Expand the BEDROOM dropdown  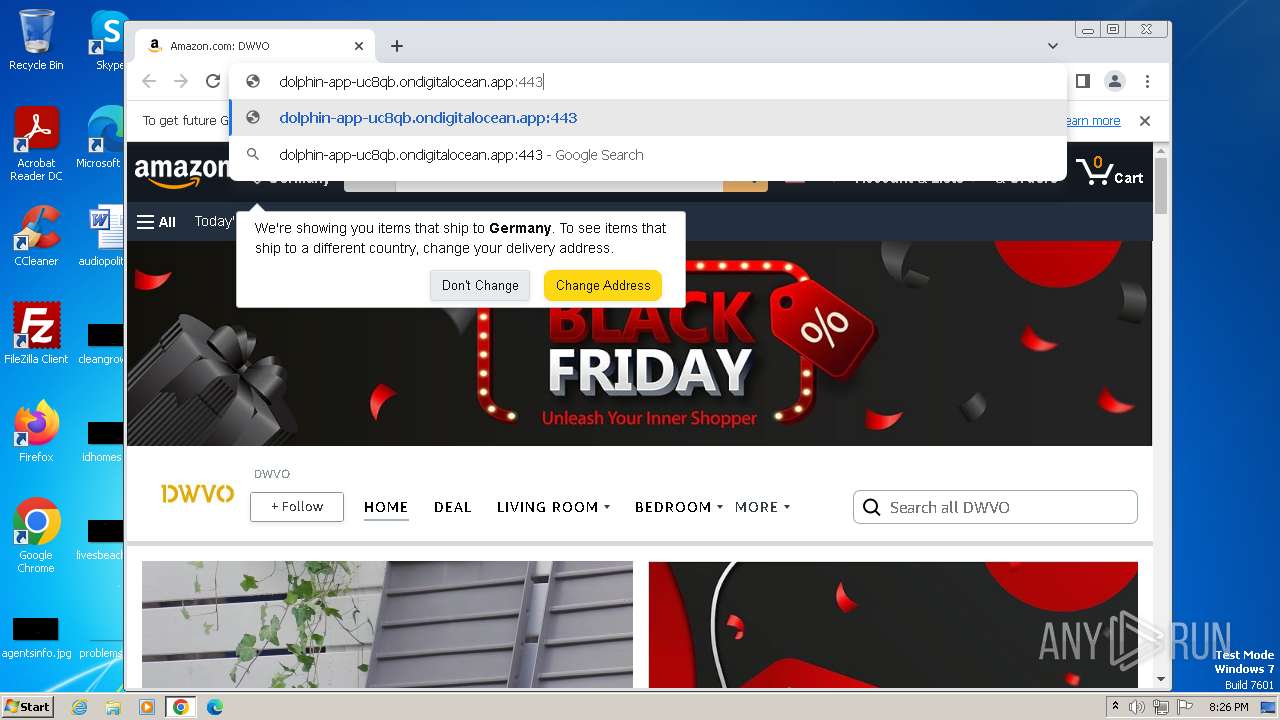tap(678, 507)
